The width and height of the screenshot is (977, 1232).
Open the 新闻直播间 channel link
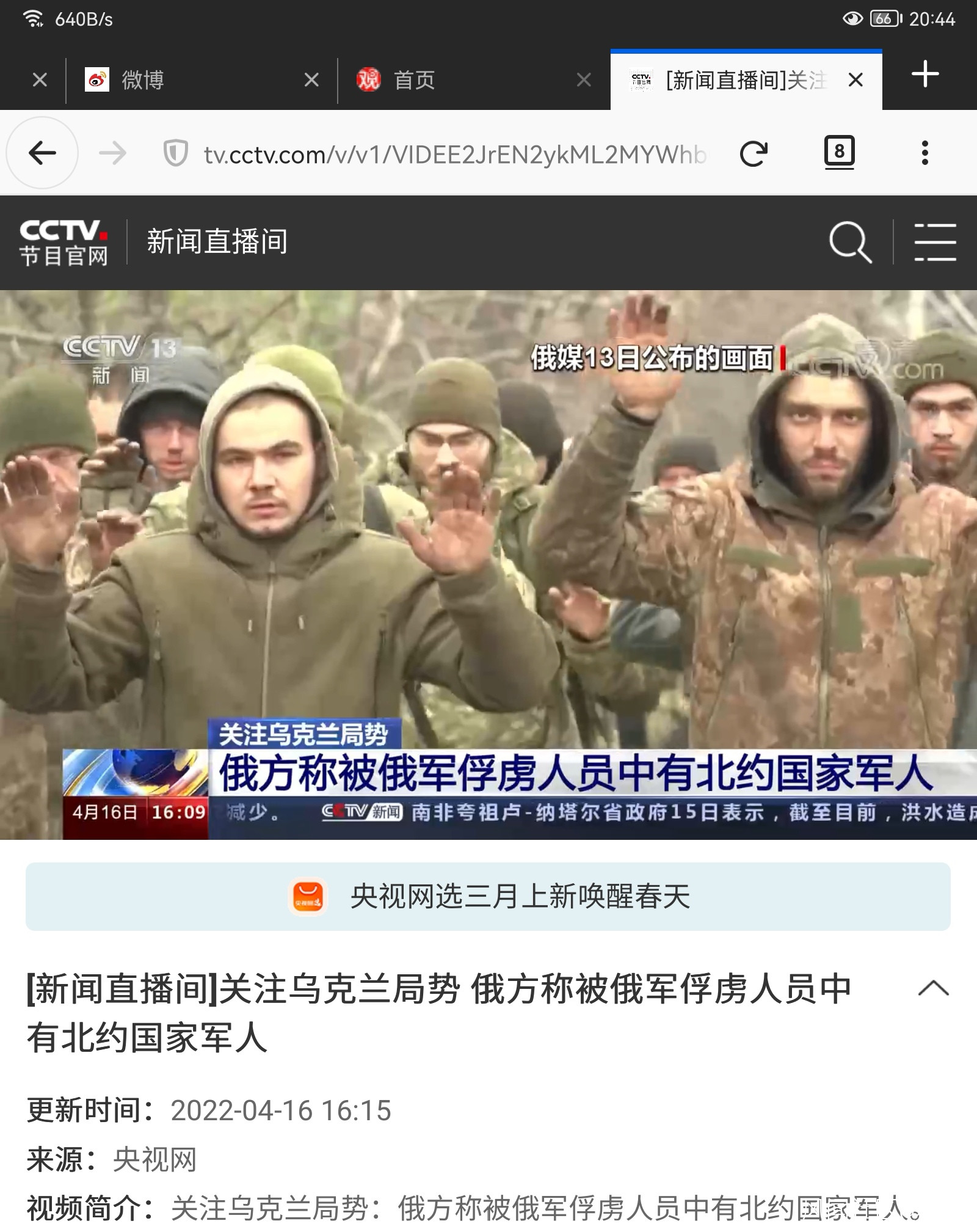[217, 242]
